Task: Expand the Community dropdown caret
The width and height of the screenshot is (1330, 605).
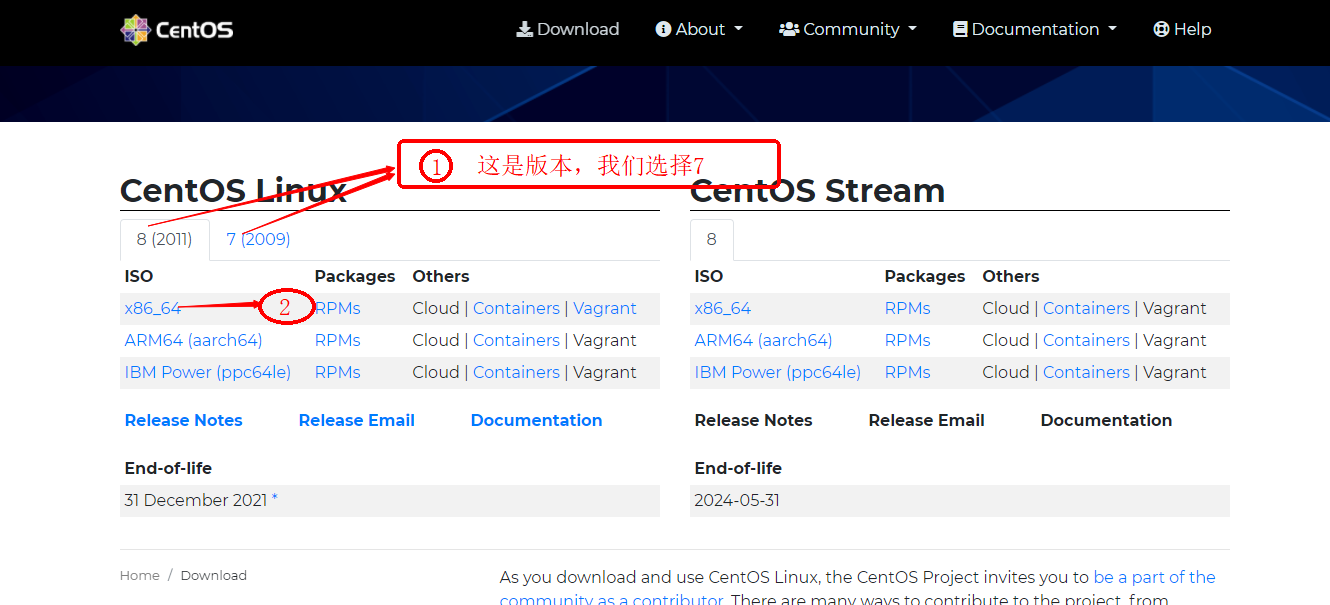Action: click(912, 30)
